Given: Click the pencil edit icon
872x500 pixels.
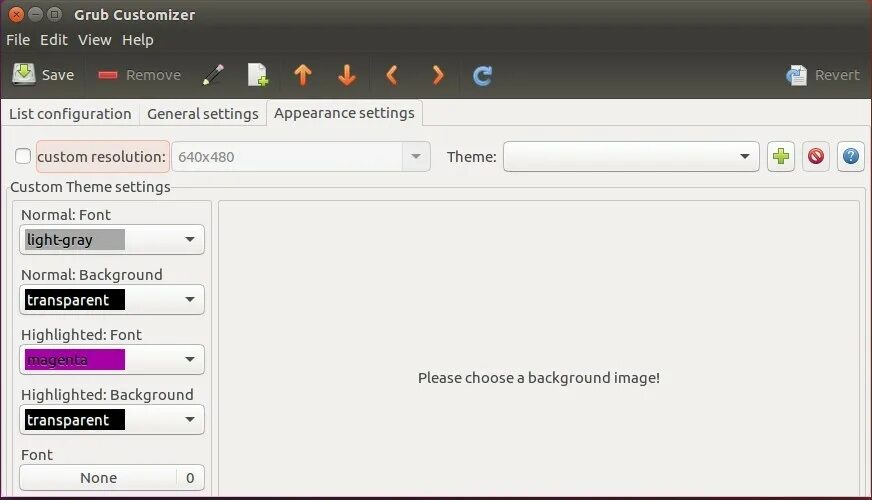Looking at the screenshot, I should pos(213,75).
